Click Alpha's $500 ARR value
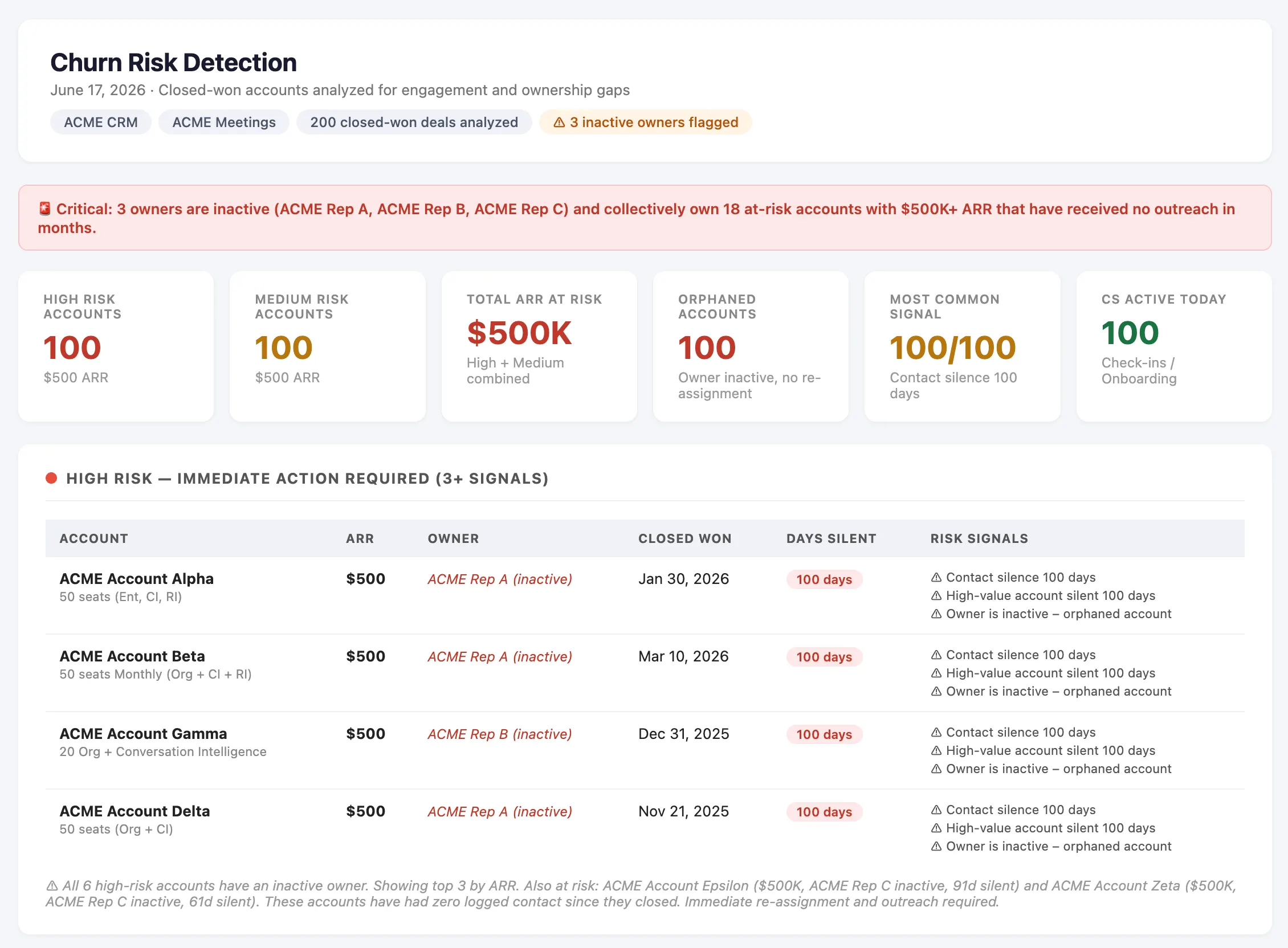This screenshot has height=948, width=1288. (x=366, y=578)
